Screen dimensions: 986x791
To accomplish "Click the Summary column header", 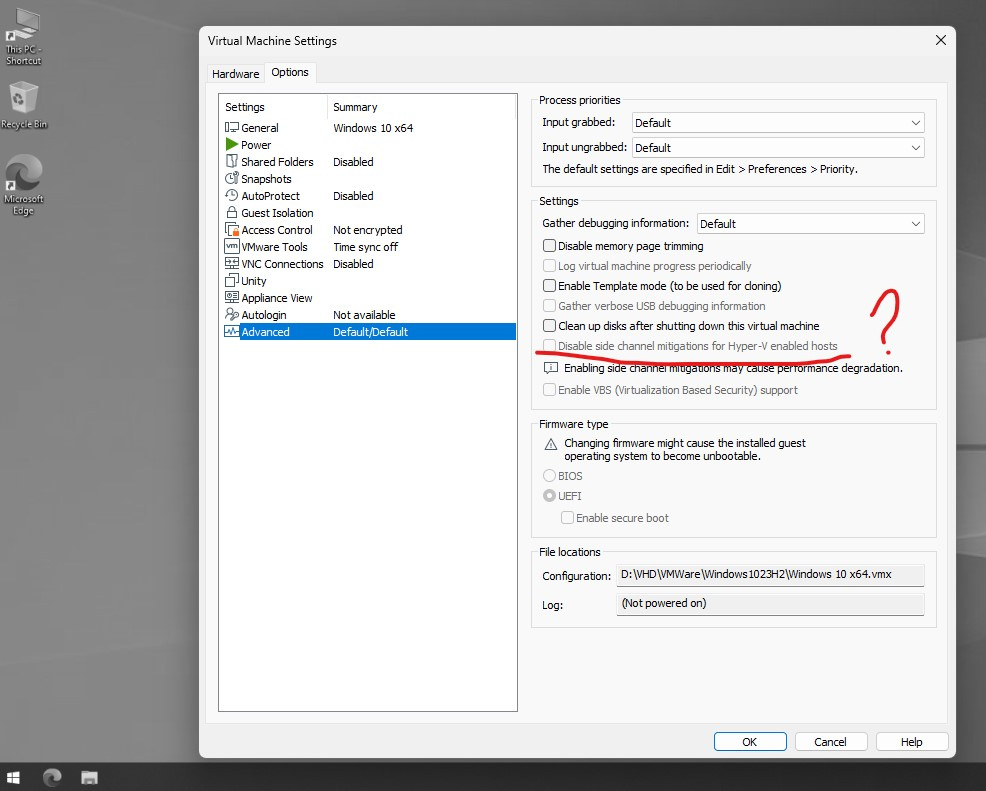I will click(x=421, y=107).
